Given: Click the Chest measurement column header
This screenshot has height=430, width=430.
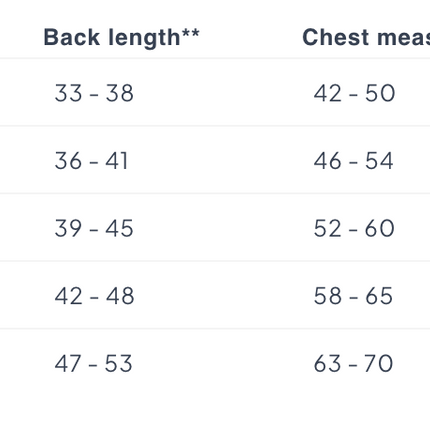Looking at the screenshot, I should coord(366,37).
